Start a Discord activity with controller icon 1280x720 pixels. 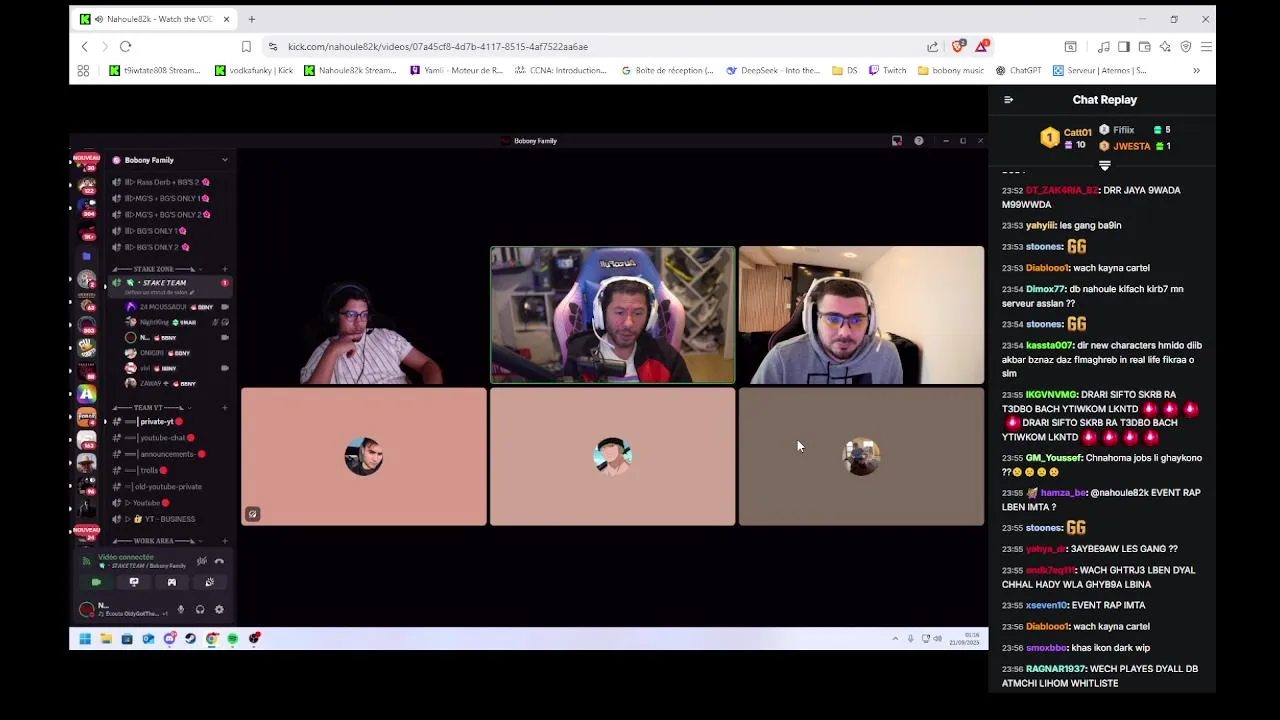(171, 582)
